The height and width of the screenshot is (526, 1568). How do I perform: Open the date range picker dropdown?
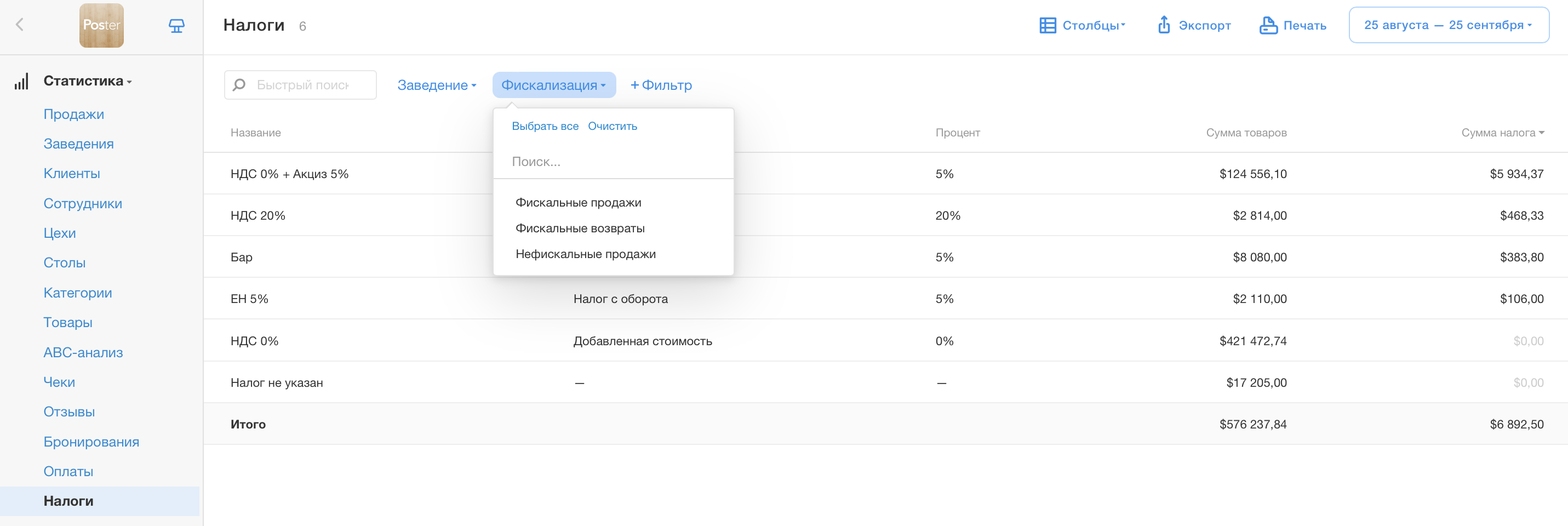pos(1448,25)
